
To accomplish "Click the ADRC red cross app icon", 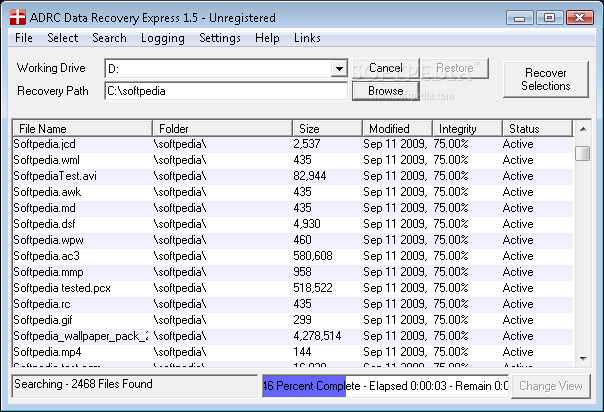I will [18, 17].
